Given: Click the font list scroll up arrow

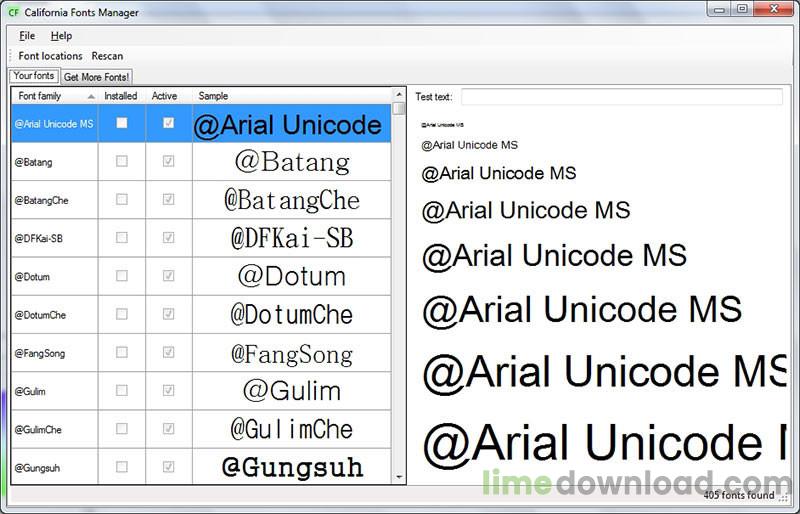Looking at the screenshot, I should [399, 95].
